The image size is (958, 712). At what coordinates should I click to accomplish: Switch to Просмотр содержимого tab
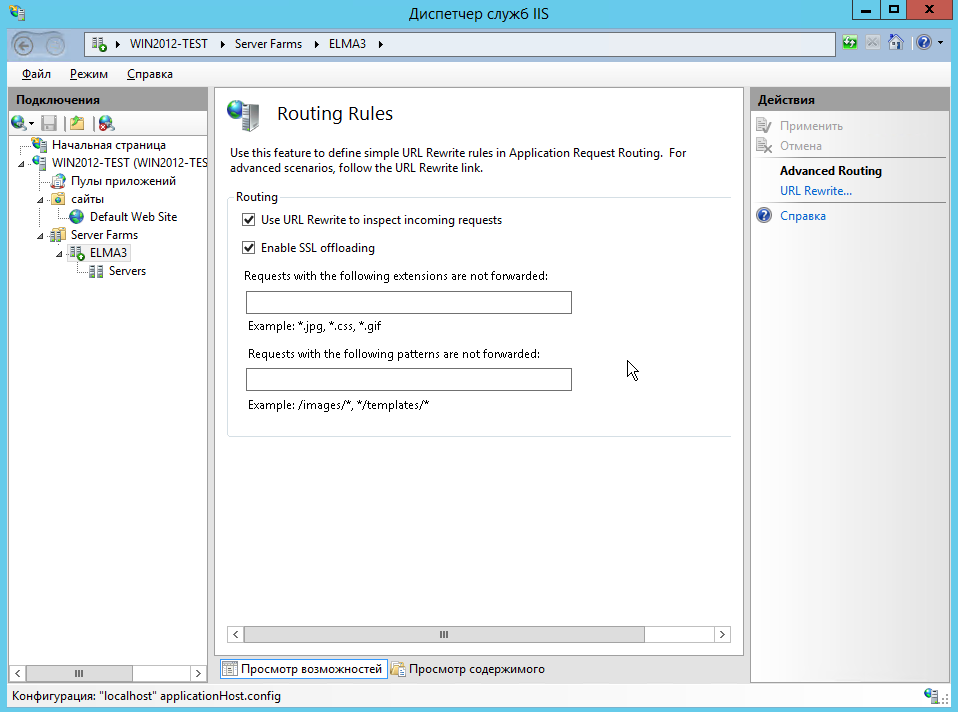[x=468, y=669]
